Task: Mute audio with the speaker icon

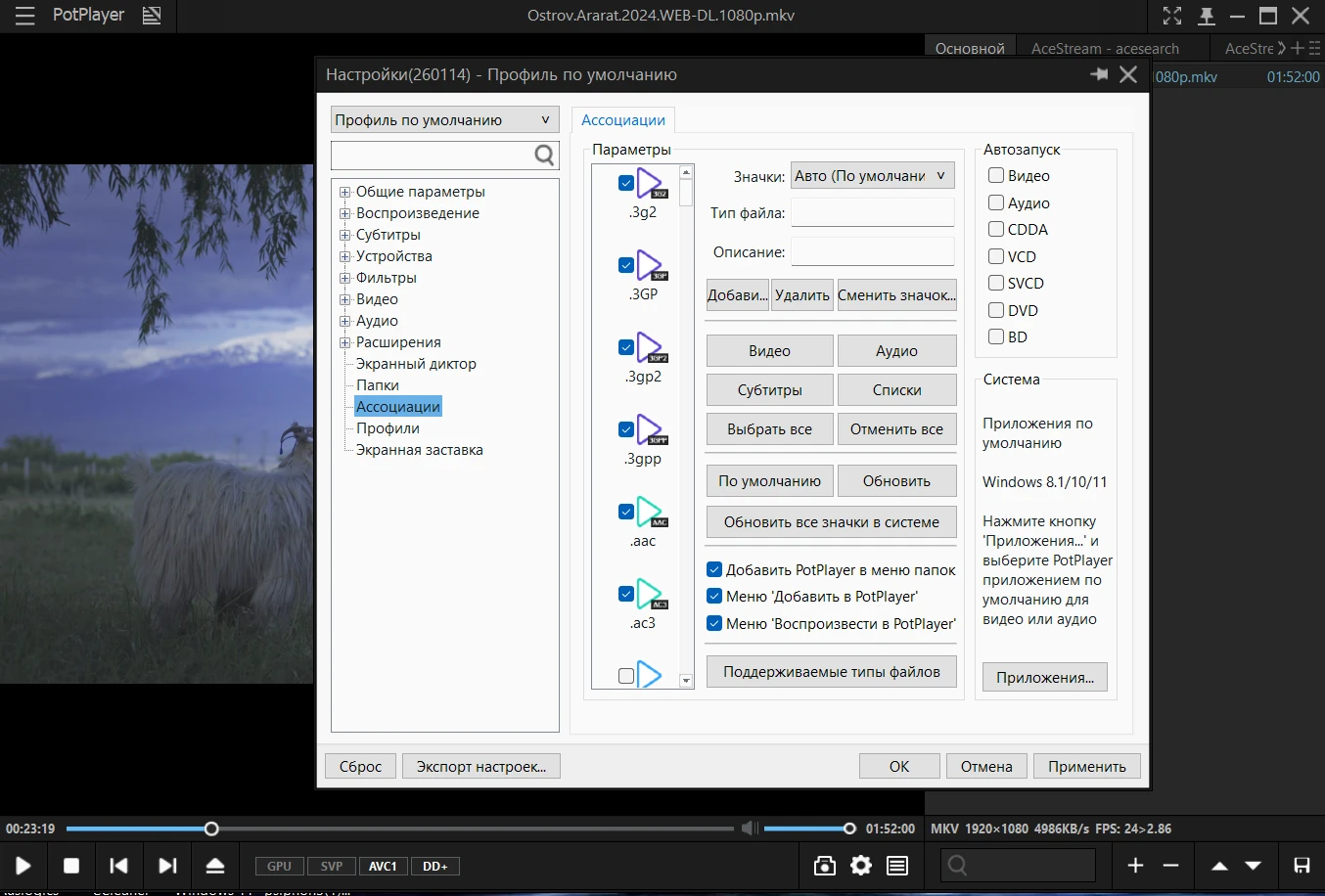Action: click(x=749, y=829)
